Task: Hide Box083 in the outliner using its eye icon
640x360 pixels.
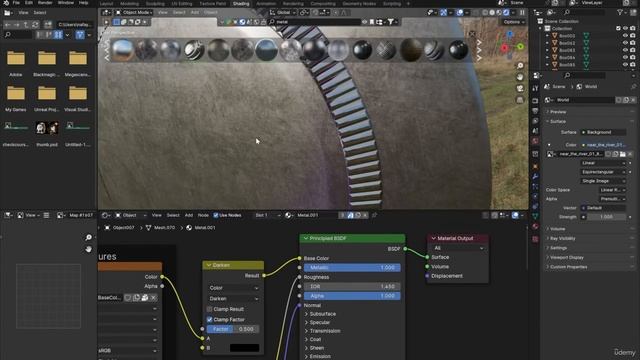Action: coord(625,50)
